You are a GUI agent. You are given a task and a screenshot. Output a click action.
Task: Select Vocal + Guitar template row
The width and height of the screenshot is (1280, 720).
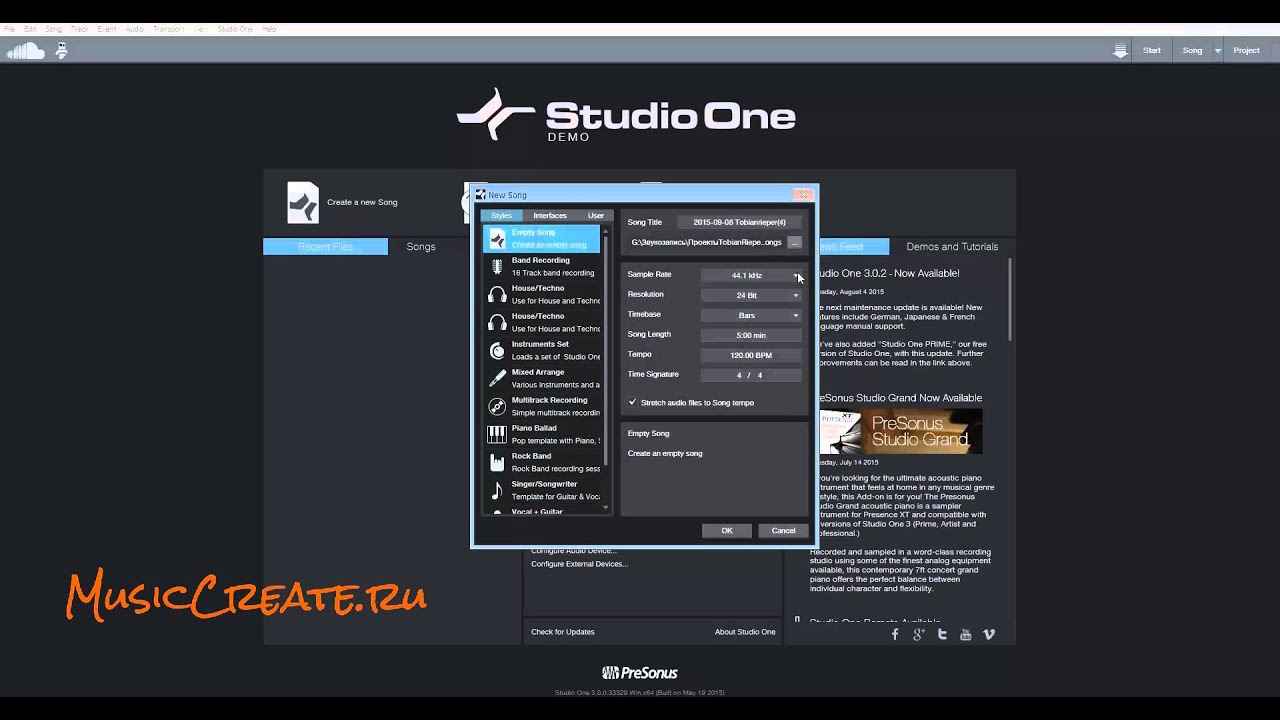tap(542, 512)
